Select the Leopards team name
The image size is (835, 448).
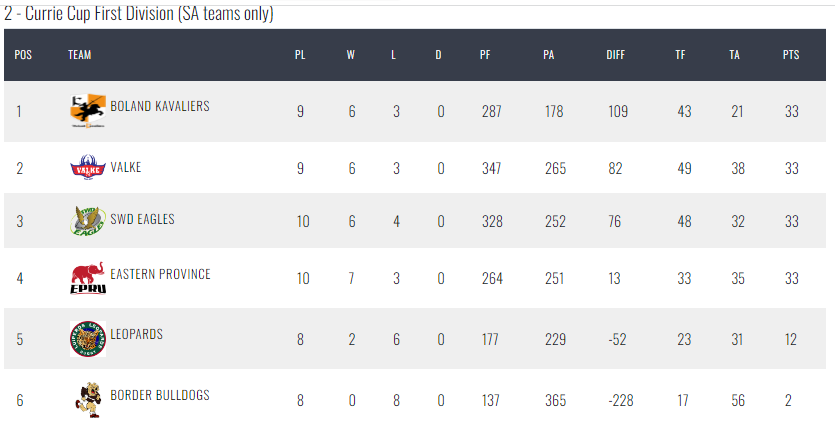[136, 334]
